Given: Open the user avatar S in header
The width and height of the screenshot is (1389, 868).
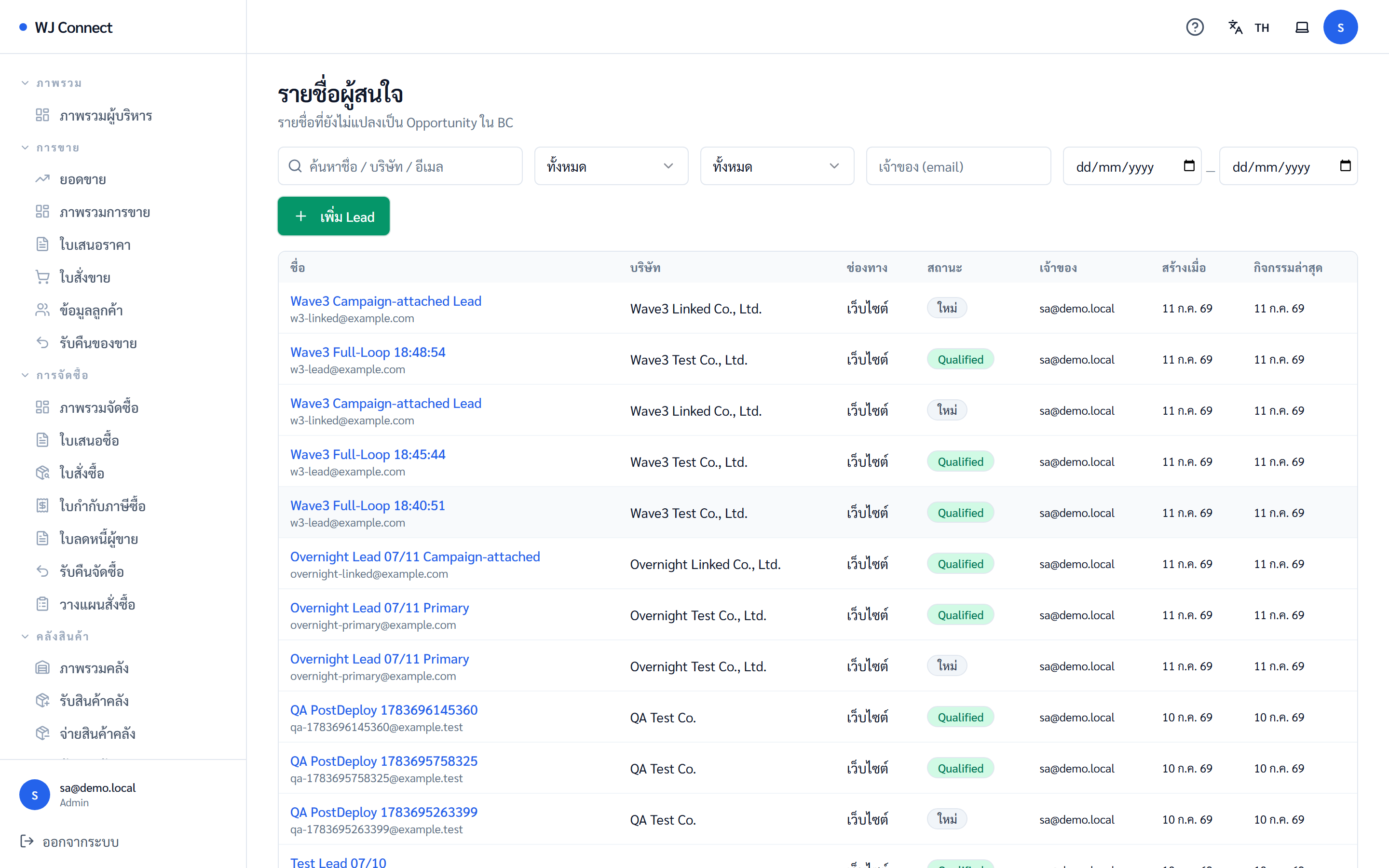Looking at the screenshot, I should 1340,27.
